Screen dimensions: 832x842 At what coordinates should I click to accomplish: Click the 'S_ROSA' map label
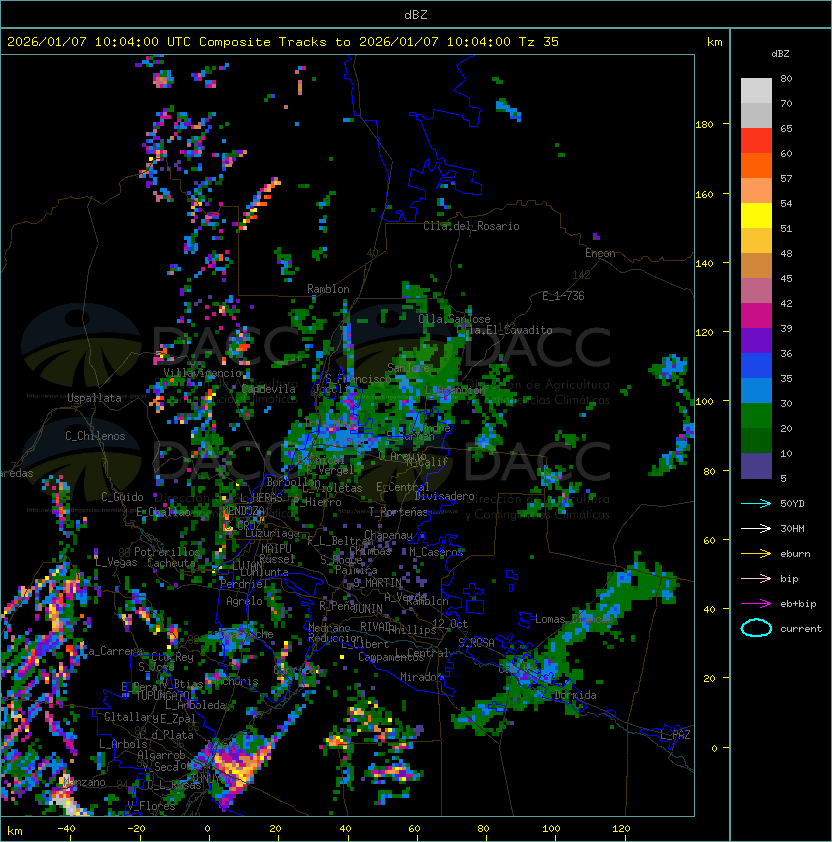[x=476, y=643]
